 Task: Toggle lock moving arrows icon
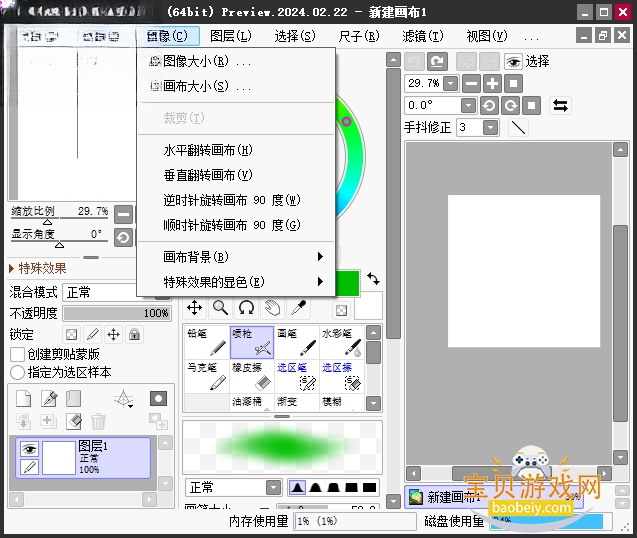tap(113, 334)
